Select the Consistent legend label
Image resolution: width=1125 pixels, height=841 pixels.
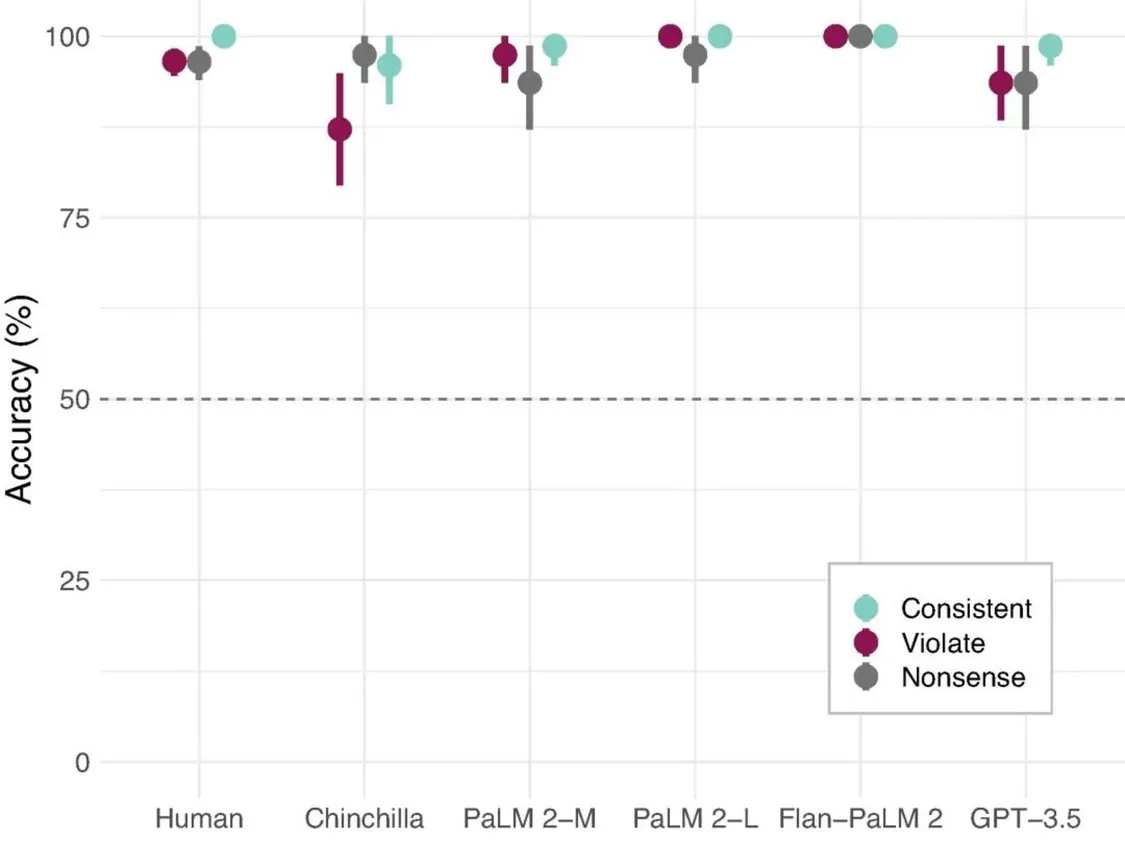tap(966, 609)
